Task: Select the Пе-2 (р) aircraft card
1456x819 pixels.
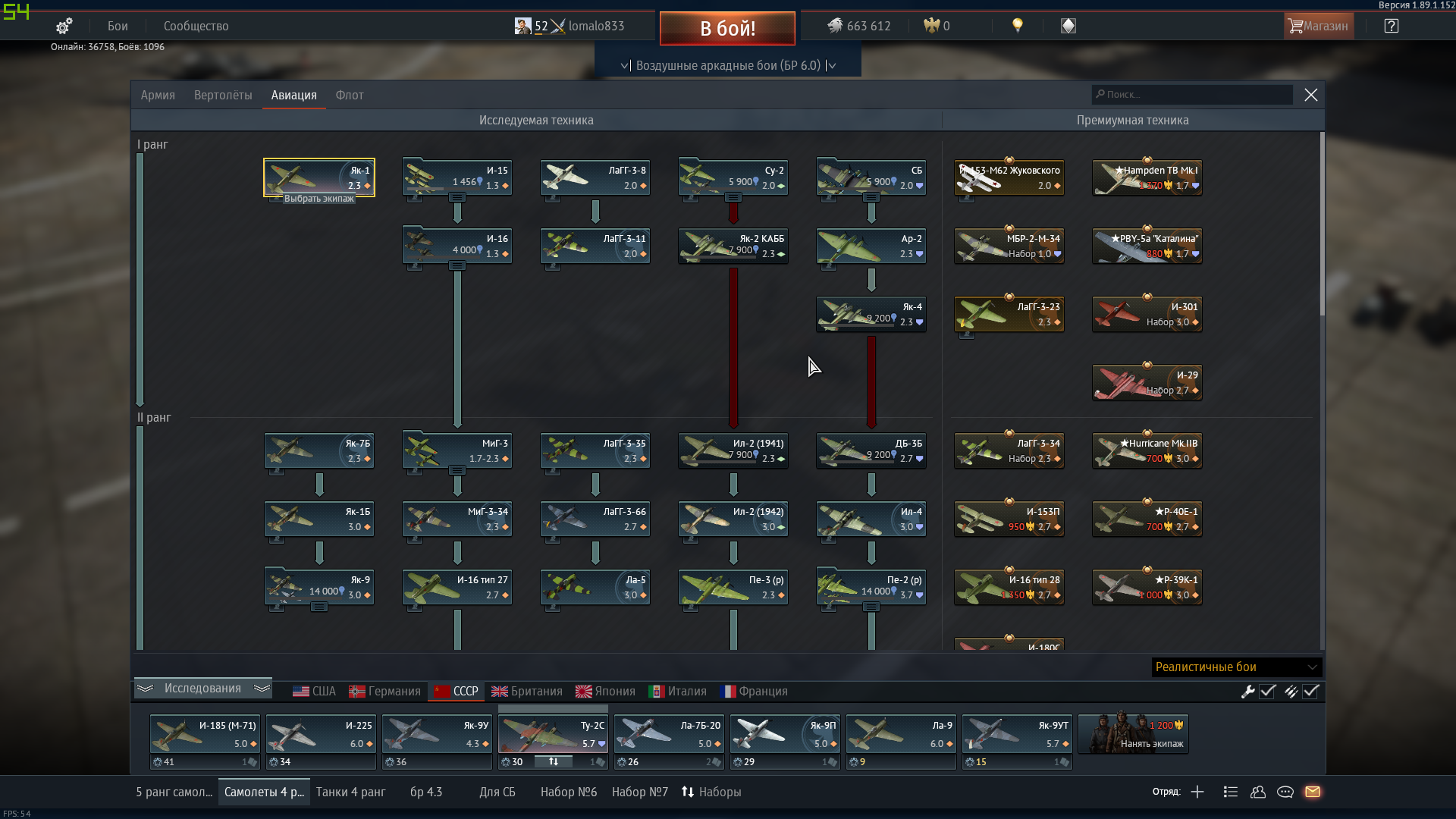Action: pyautogui.click(x=871, y=587)
